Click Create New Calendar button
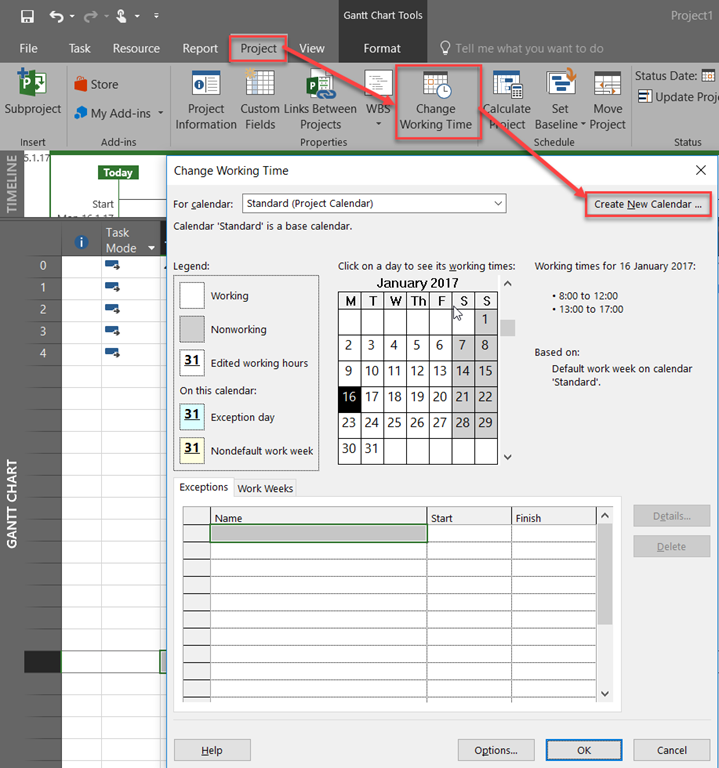Screen dimensions: 719x768 point(647,204)
